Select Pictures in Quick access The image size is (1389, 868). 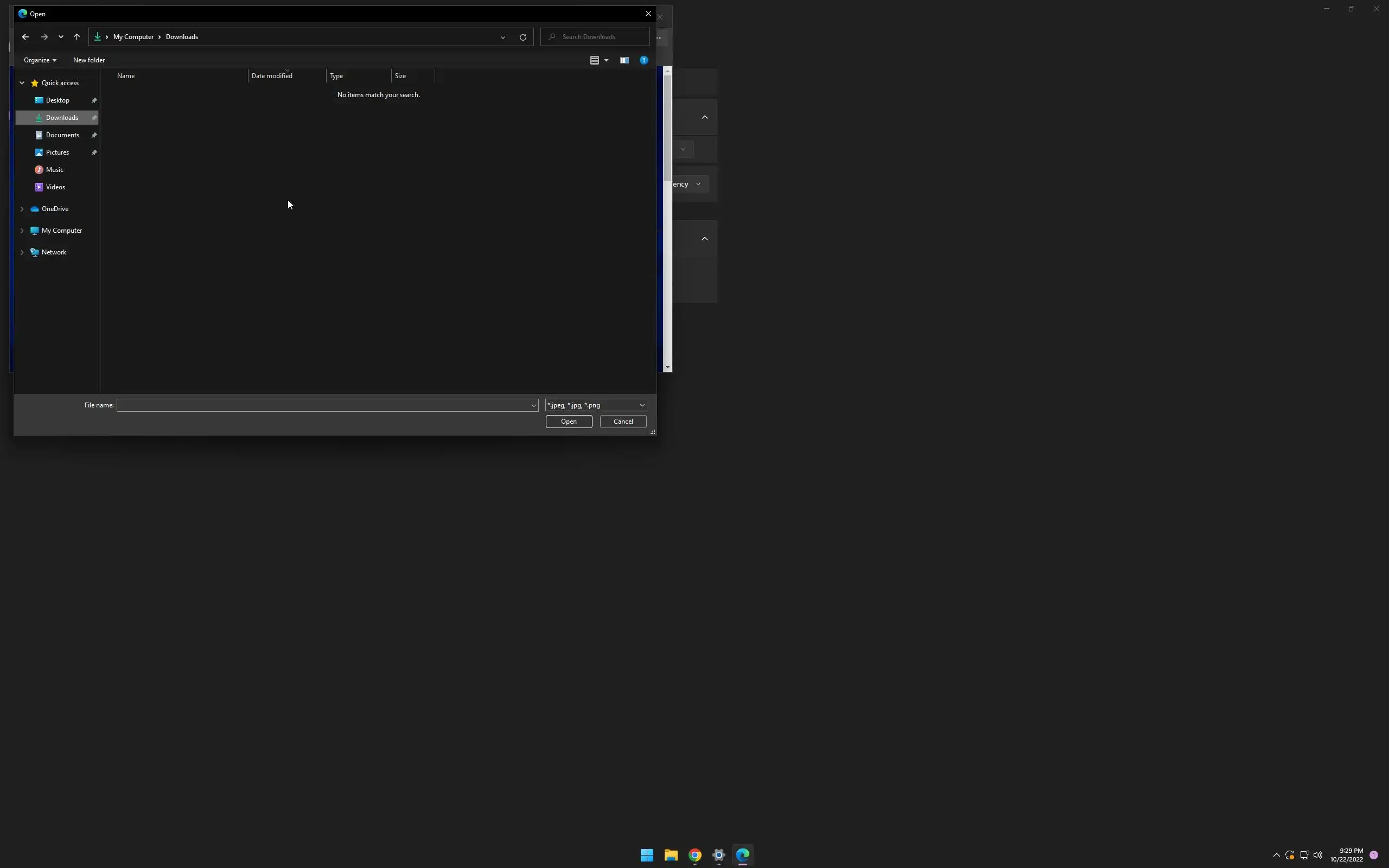[x=58, y=152]
